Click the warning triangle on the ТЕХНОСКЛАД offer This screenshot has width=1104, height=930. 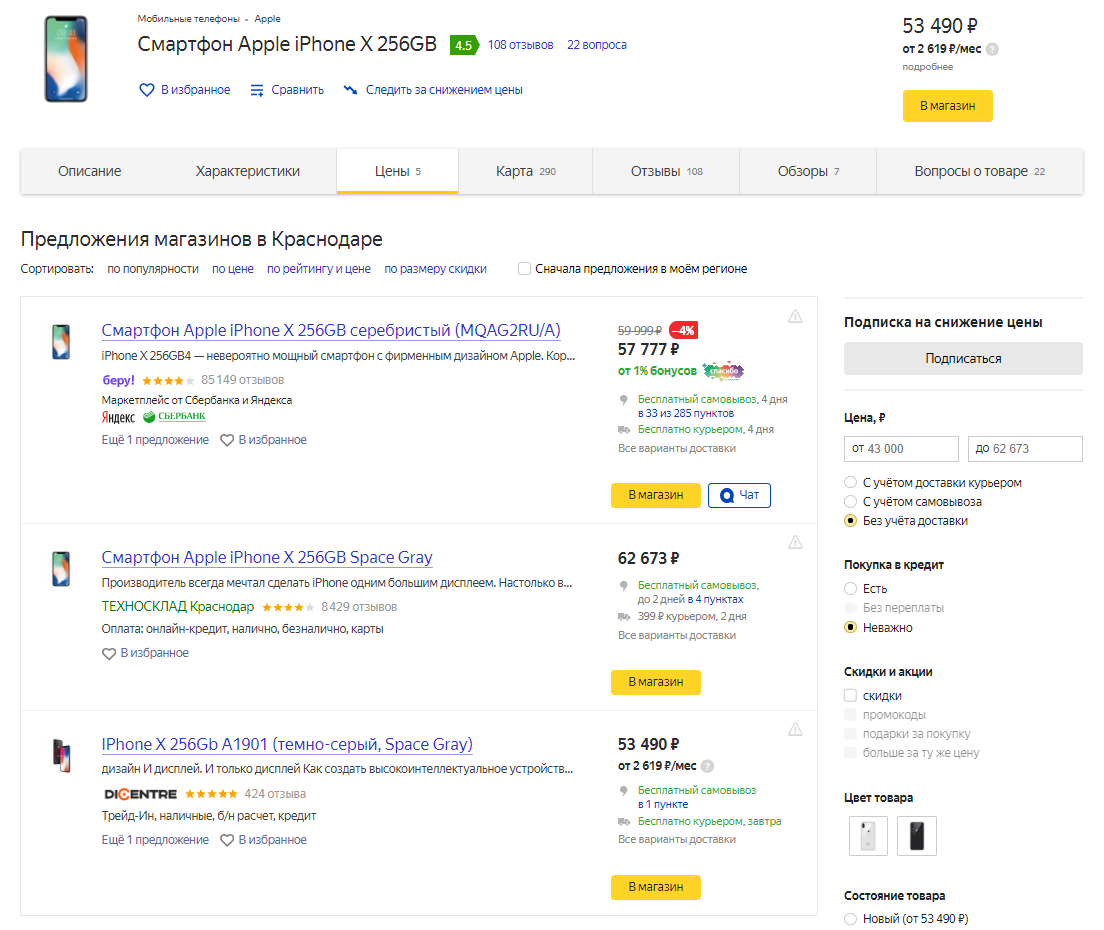coord(795,542)
